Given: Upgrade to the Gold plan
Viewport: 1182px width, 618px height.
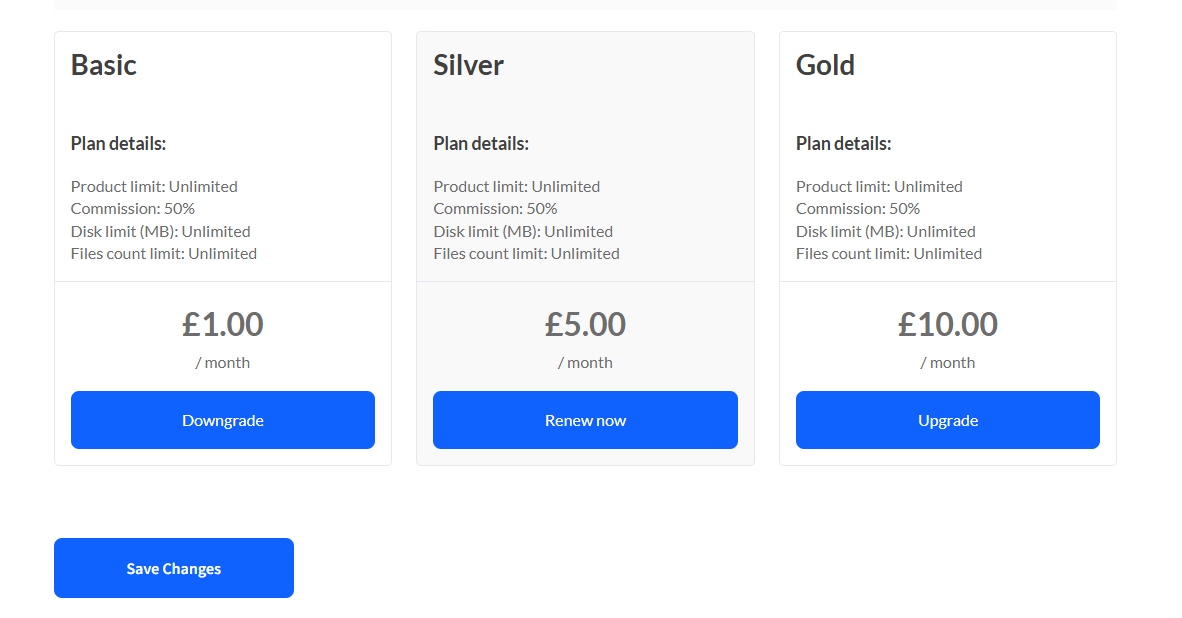Looking at the screenshot, I should 948,420.
